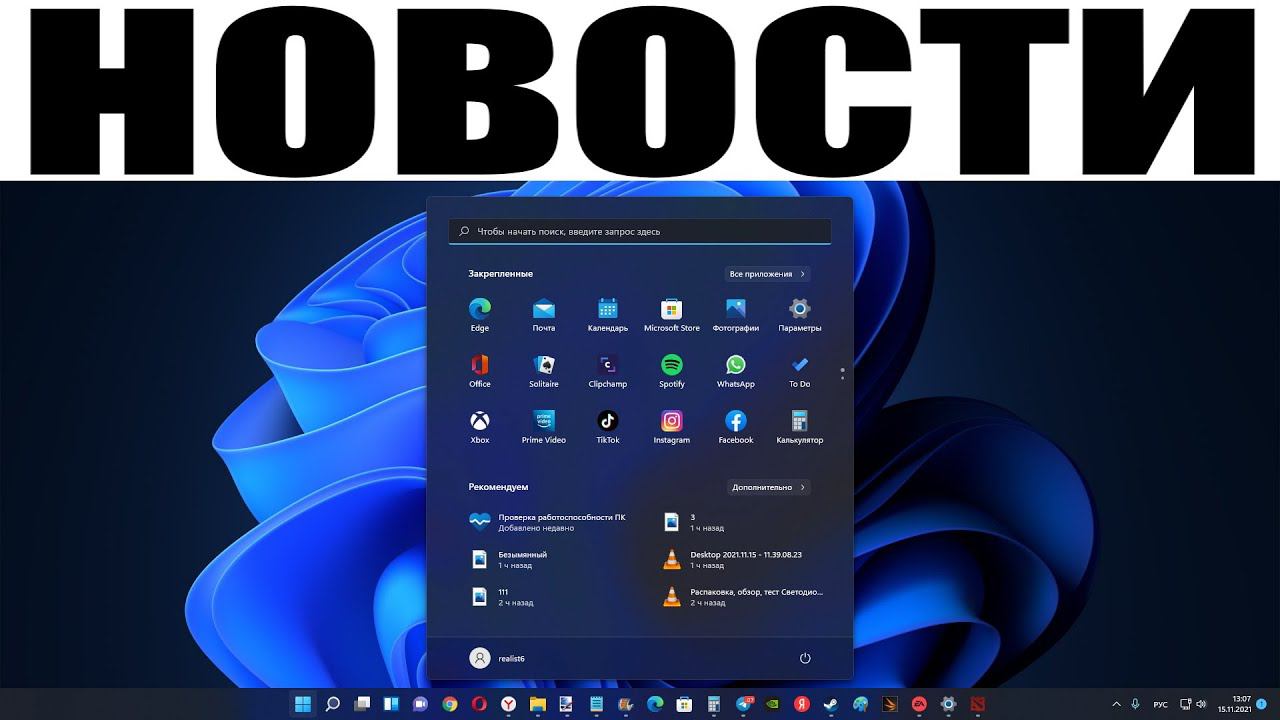Switch to Notepad on the taskbar
The image size is (1280, 720).
(597, 704)
